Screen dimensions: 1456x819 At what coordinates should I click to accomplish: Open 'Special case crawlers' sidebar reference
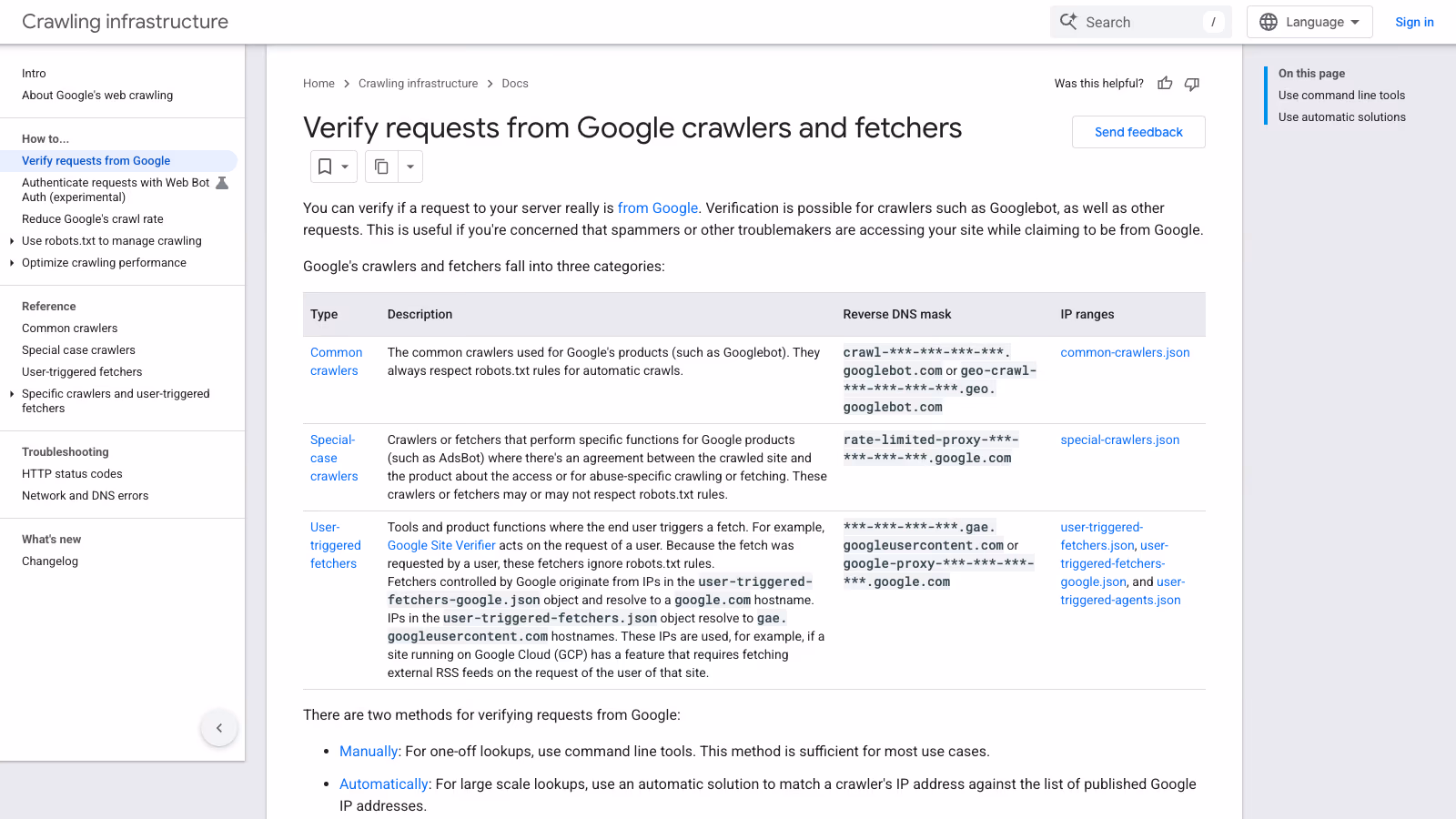coord(78,350)
